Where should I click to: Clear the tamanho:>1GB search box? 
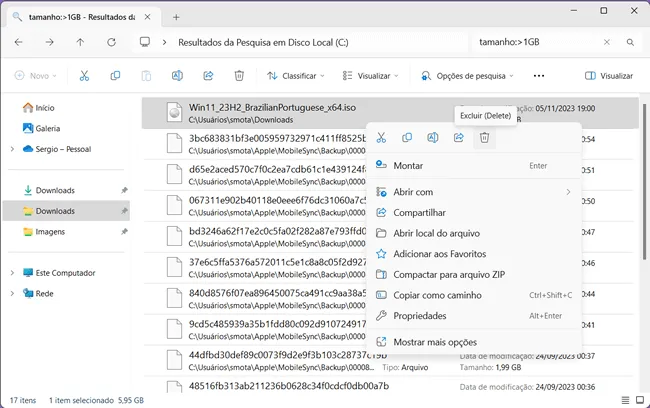click(604, 43)
